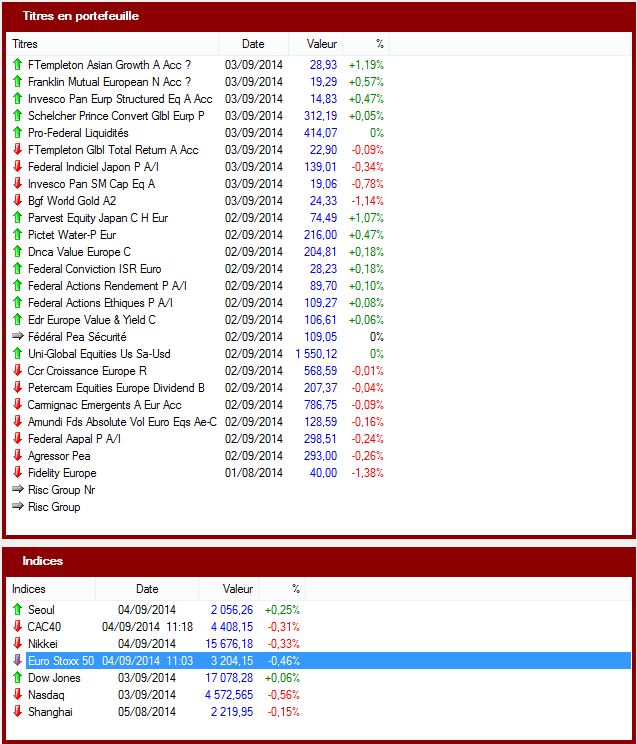Click the arrow icon beside Euro Stoxx 50
Screen dimensions: 637x744
pyautogui.click(x=17, y=660)
